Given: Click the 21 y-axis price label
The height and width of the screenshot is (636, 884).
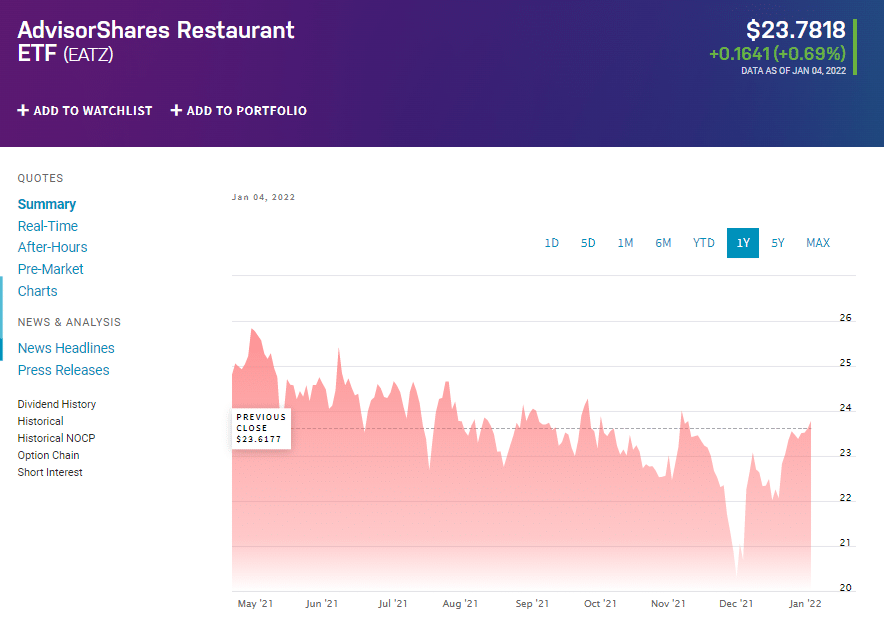Looking at the screenshot, I should [845, 542].
